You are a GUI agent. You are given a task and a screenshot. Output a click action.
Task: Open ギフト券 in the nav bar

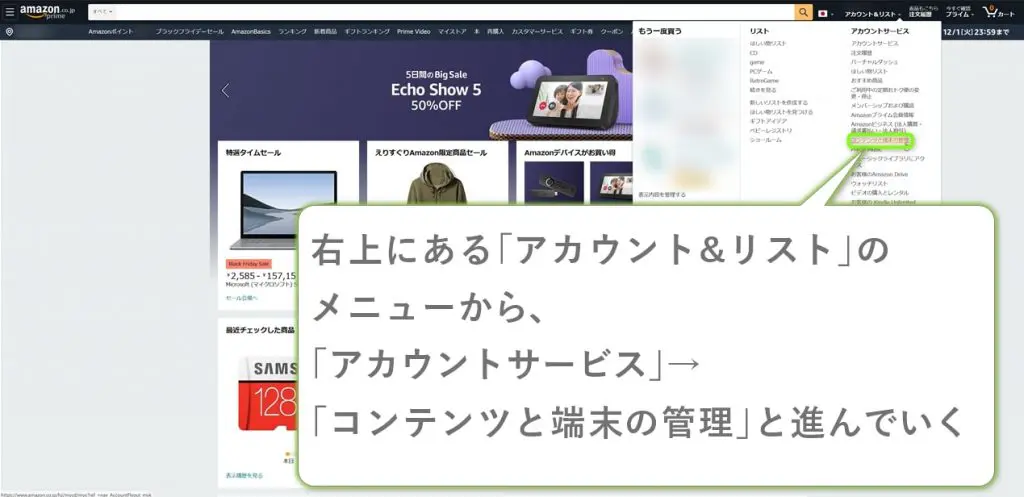coord(581,31)
